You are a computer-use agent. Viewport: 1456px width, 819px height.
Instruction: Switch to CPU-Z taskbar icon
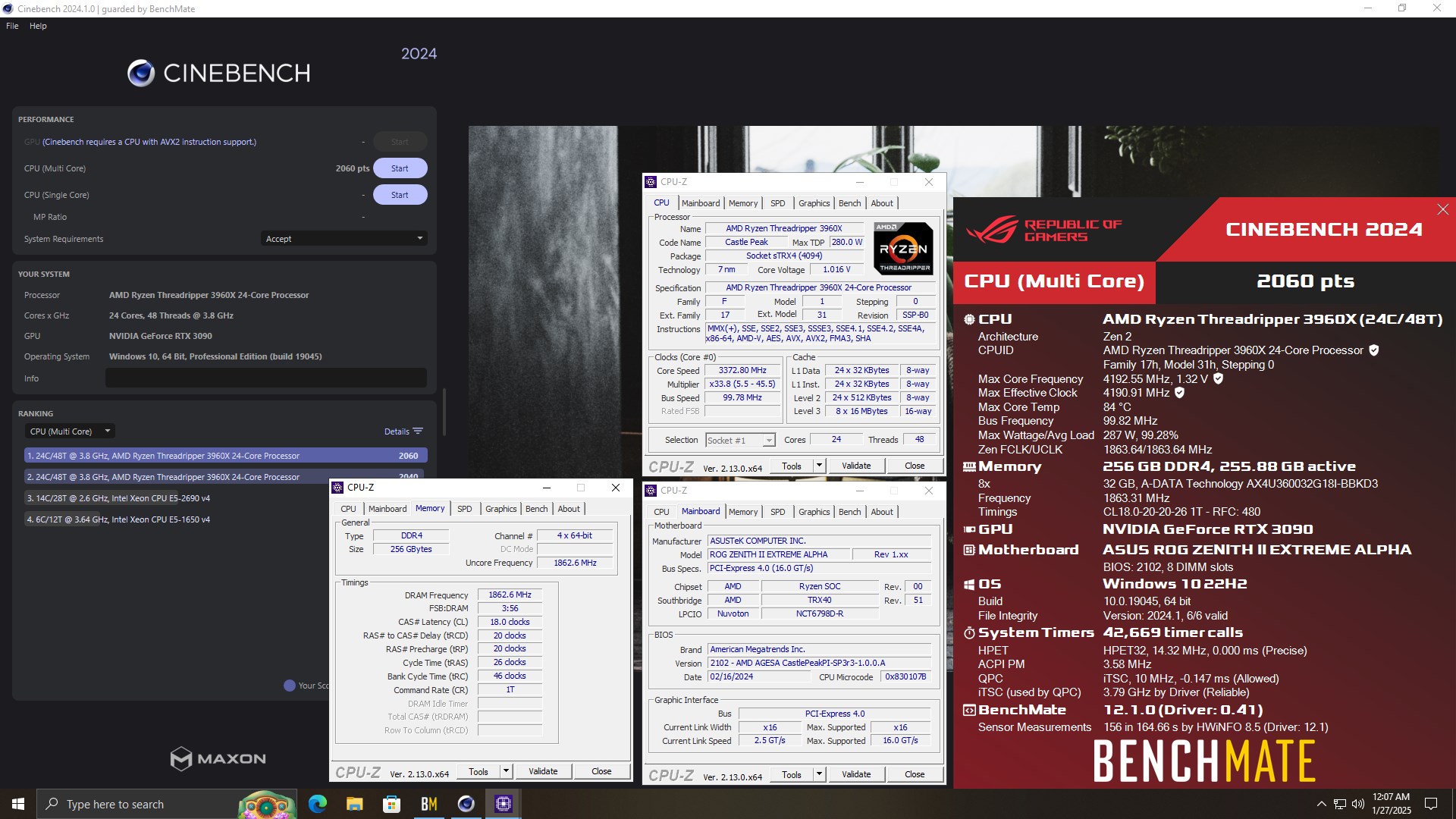[504, 804]
